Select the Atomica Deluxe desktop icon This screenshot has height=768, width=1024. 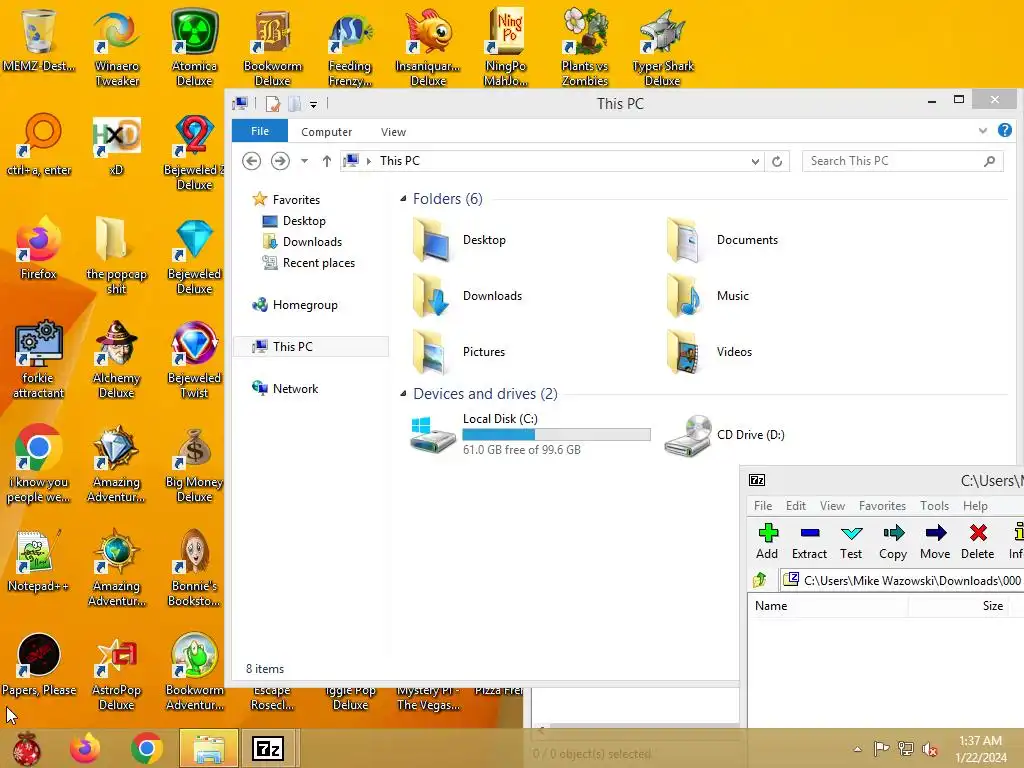click(195, 47)
